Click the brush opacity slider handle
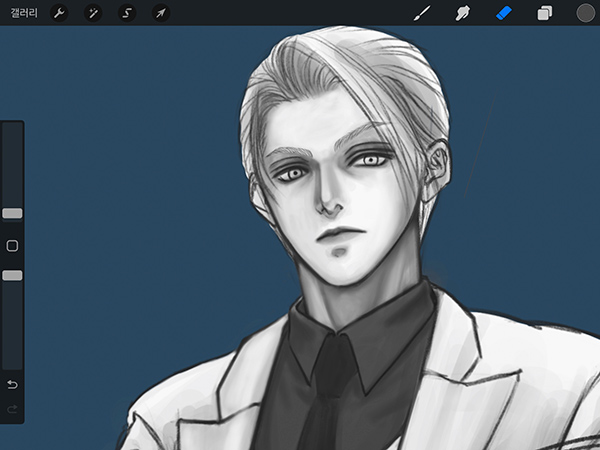The width and height of the screenshot is (600, 450). pos(12,276)
